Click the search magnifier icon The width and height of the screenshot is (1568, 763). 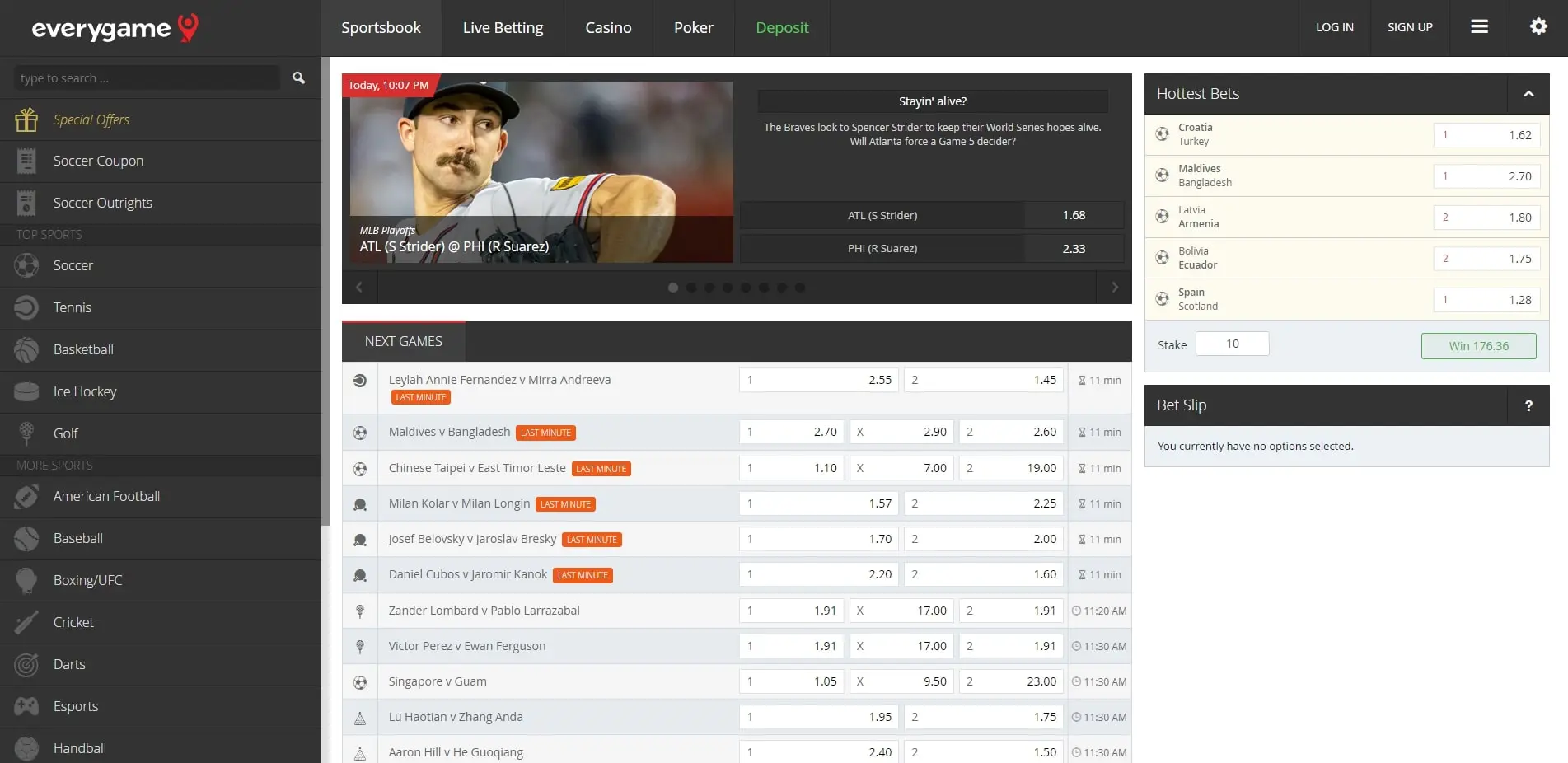coord(298,77)
